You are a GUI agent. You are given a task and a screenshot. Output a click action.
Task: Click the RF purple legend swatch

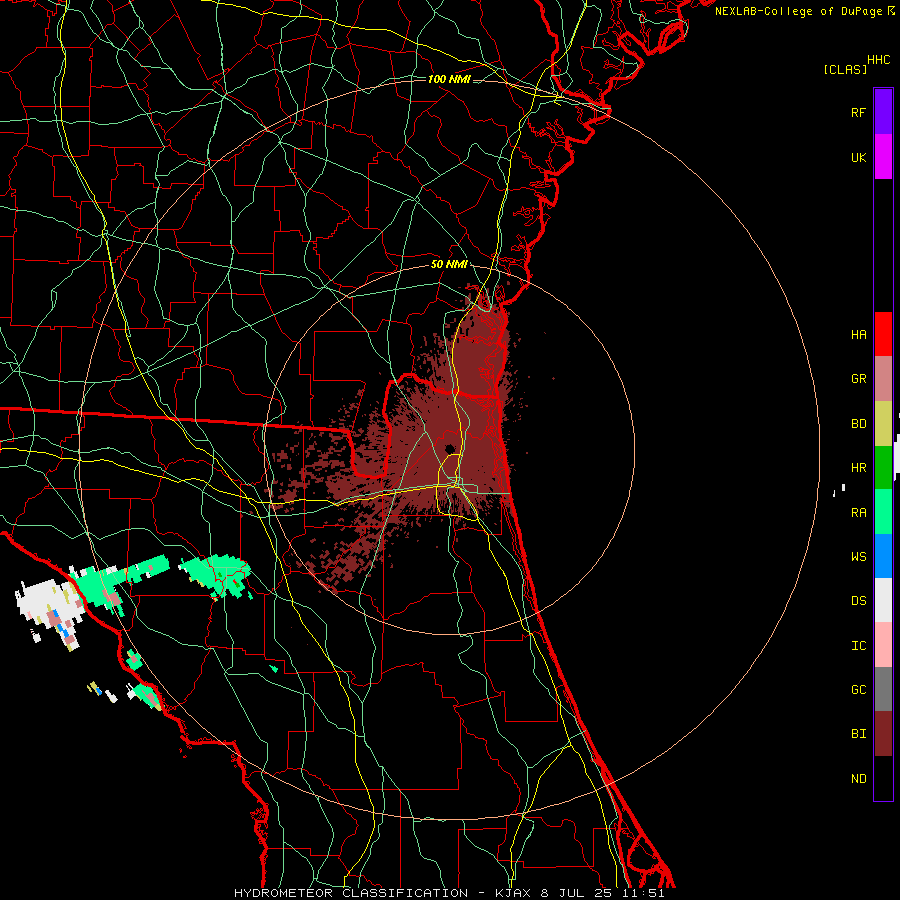[x=883, y=112]
